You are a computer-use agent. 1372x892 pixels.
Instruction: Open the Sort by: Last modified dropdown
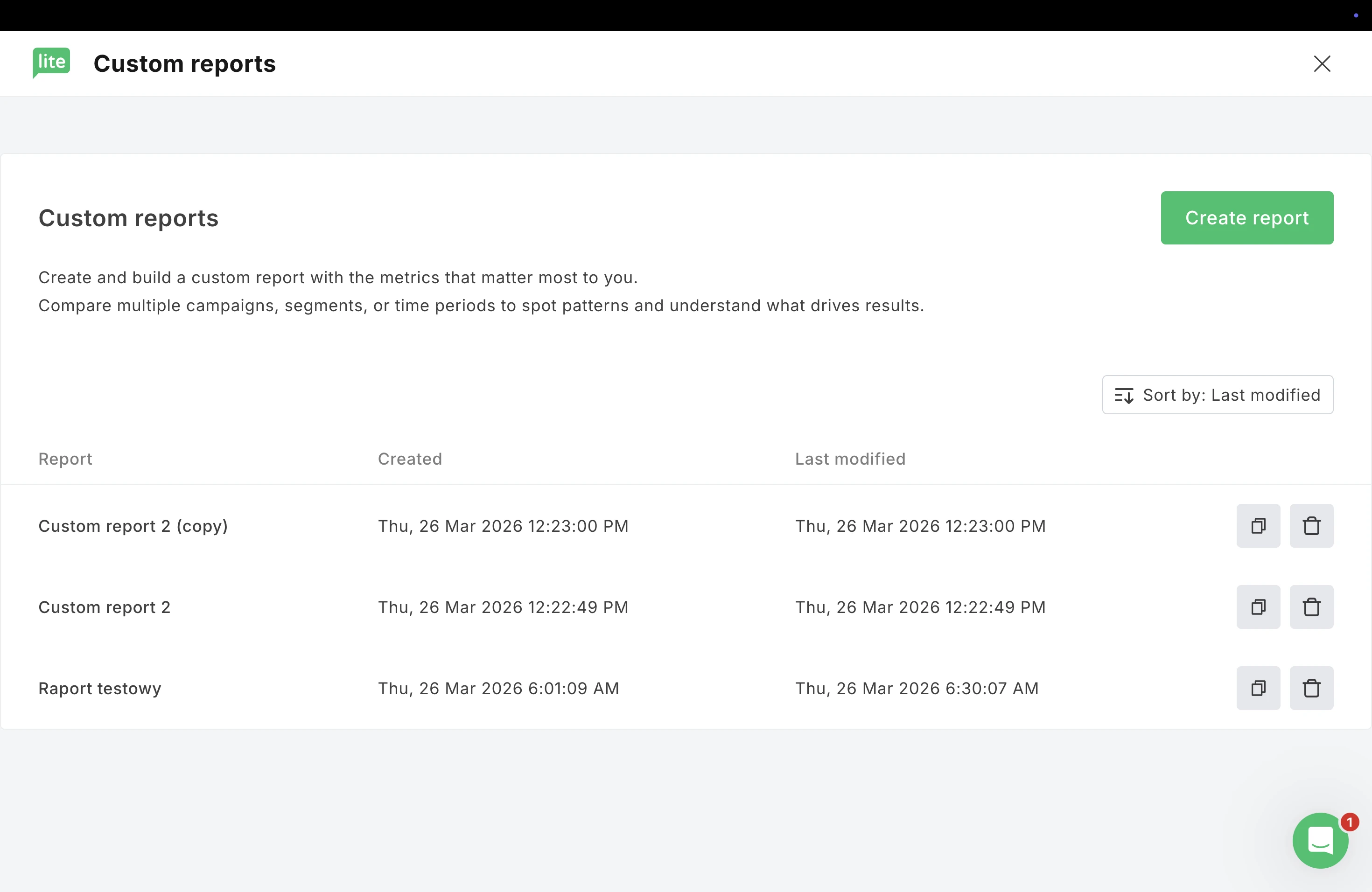(x=1218, y=395)
